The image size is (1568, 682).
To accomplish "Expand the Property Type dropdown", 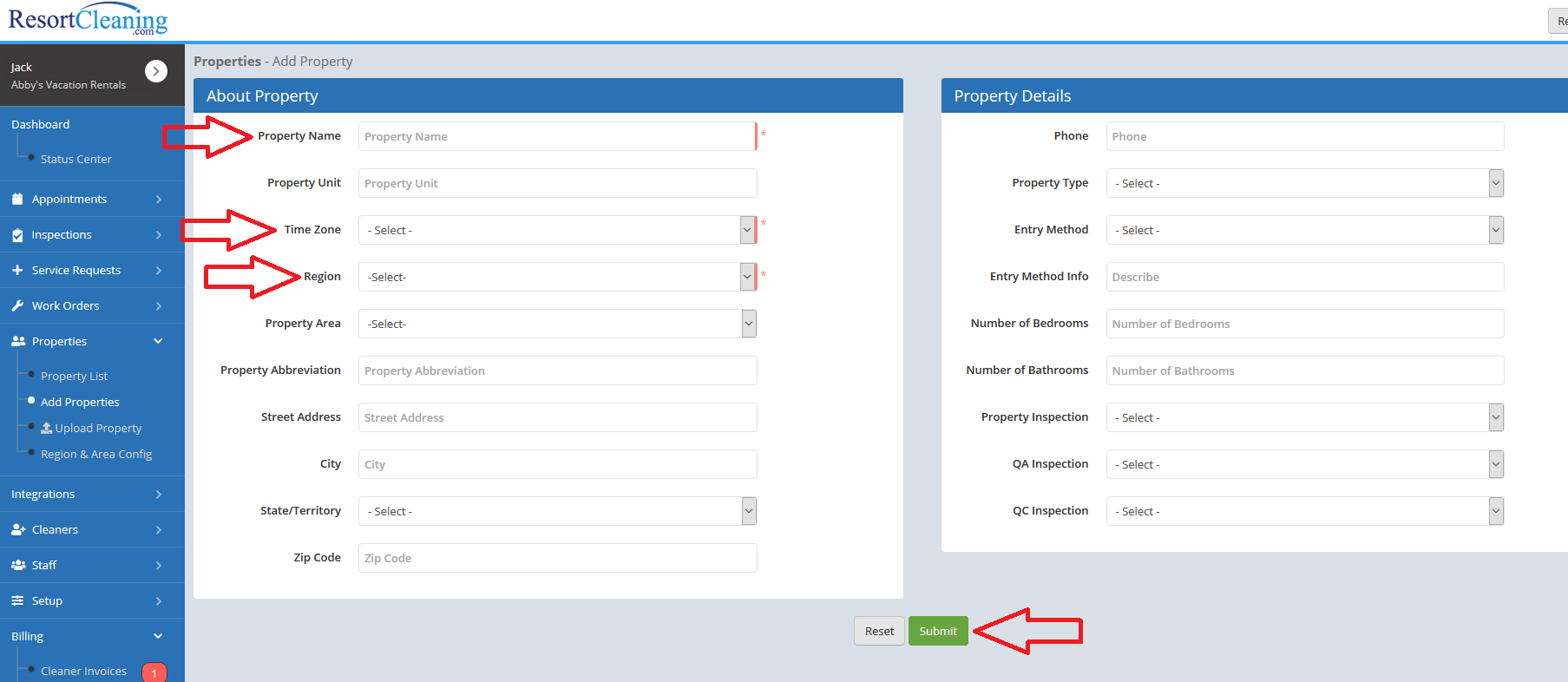I will [1304, 183].
